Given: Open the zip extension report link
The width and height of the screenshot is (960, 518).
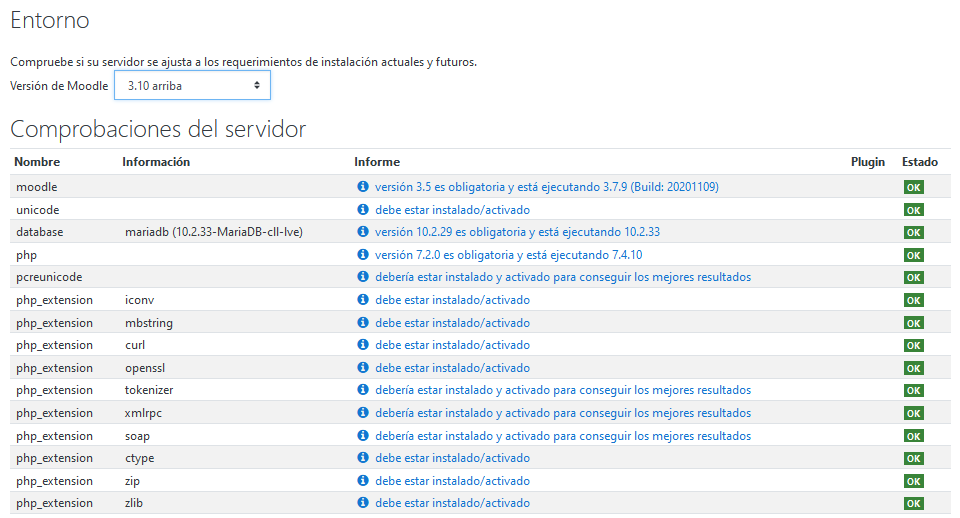Looking at the screenshot, I should pyautogui.click(x=452, y=481).
